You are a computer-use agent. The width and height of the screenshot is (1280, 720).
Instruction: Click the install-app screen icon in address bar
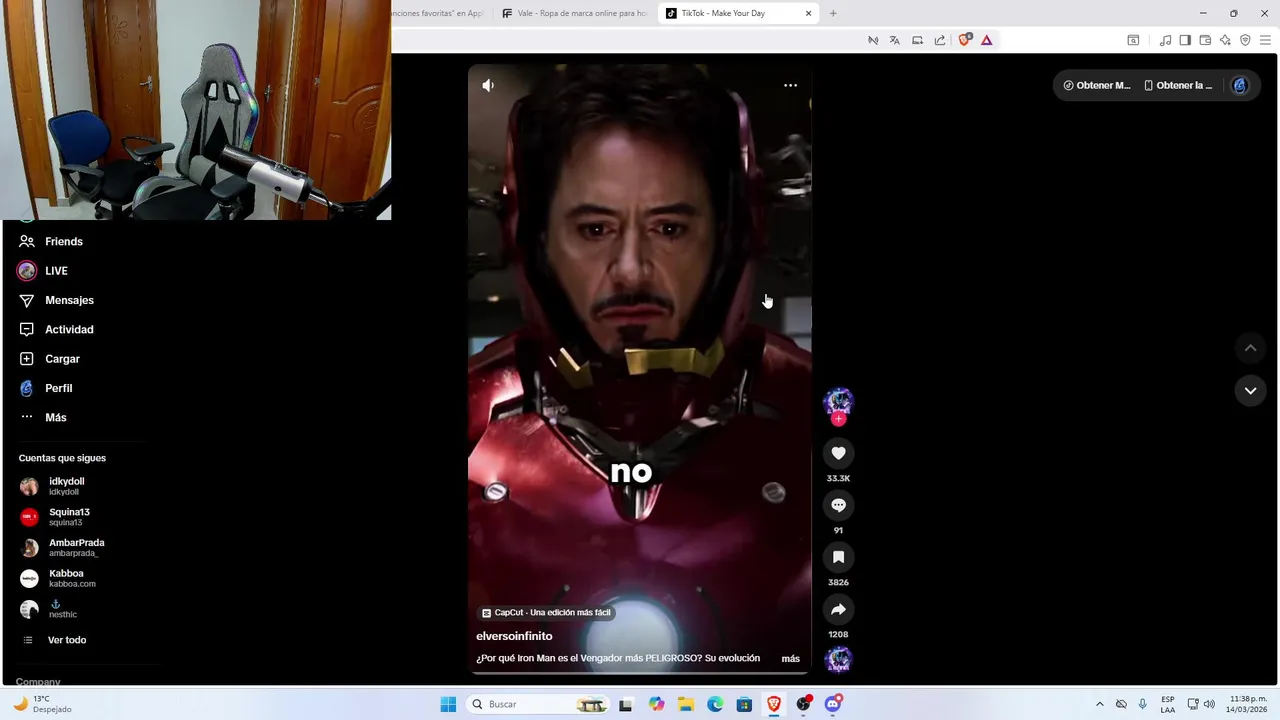pos(917,40)
